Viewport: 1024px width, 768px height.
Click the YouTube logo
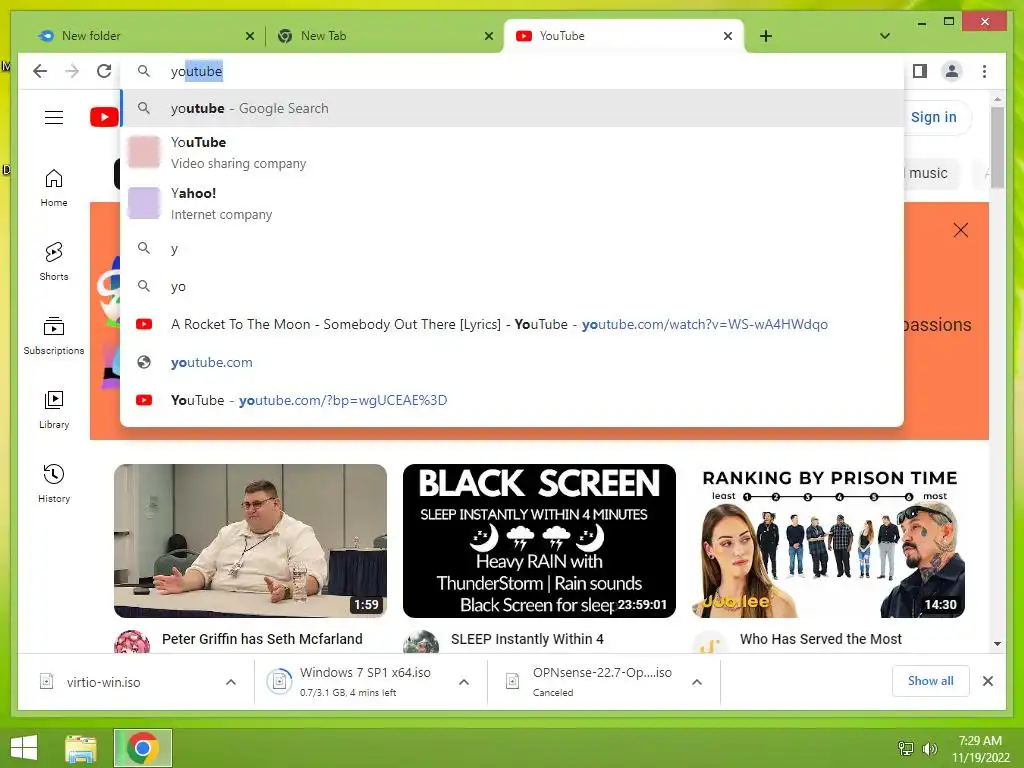104,118
